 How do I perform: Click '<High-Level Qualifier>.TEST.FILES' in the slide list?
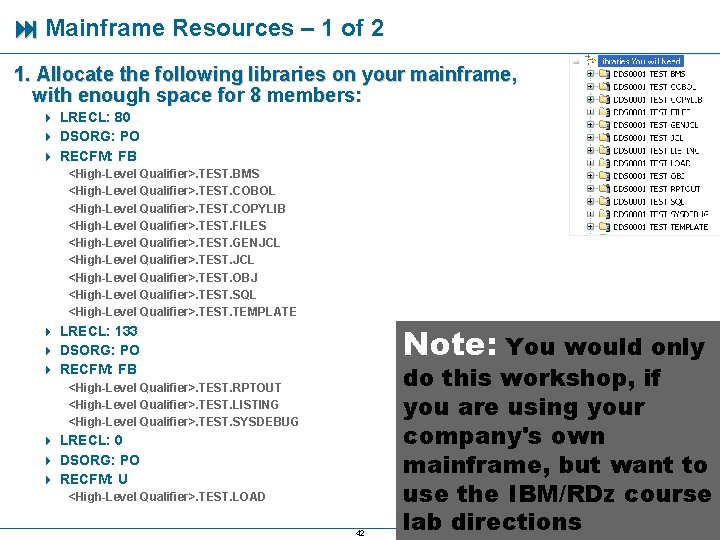pyautogui.click(x=167, y=225)
